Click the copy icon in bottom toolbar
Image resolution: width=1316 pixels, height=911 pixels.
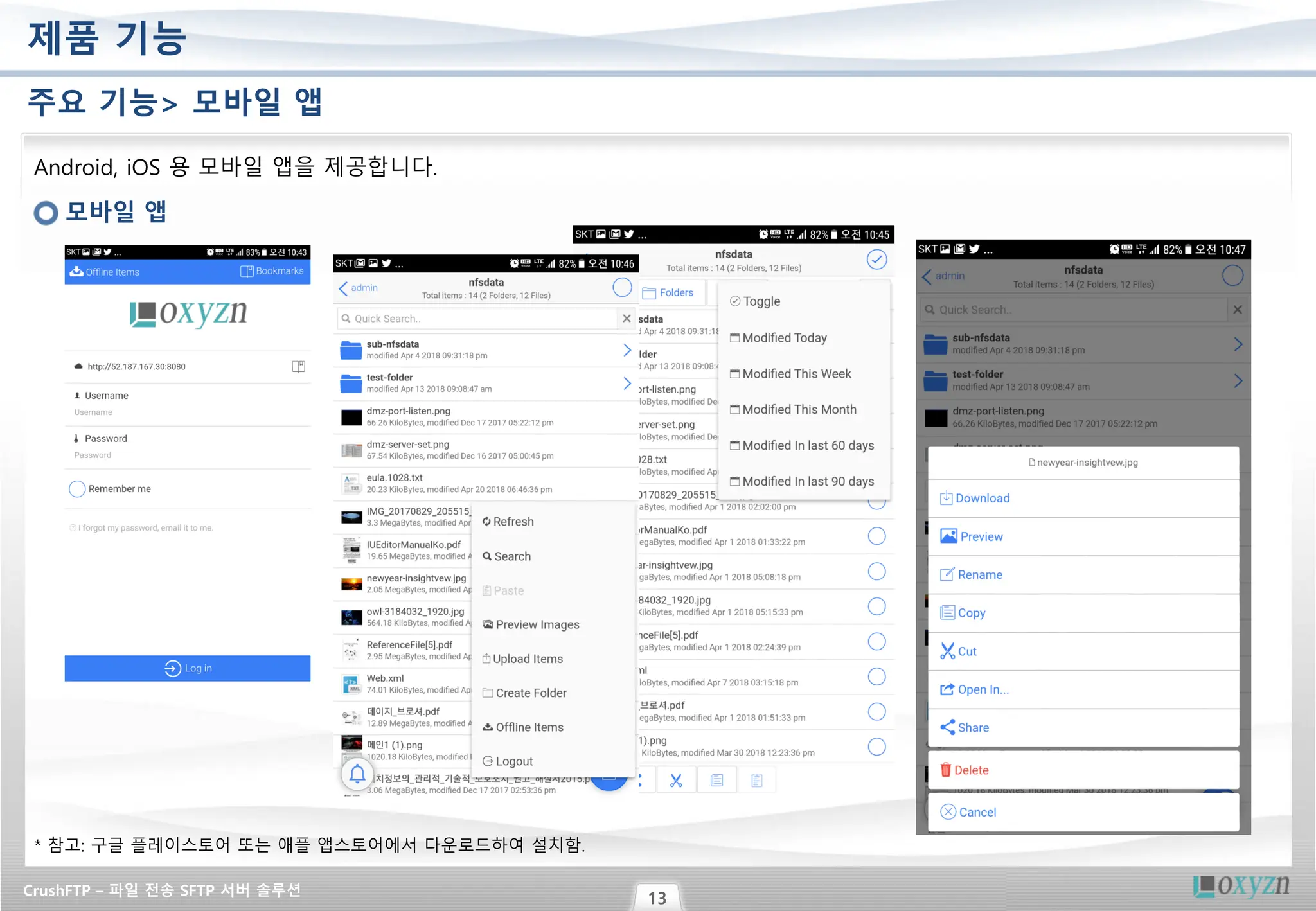(x=717, y=781)
